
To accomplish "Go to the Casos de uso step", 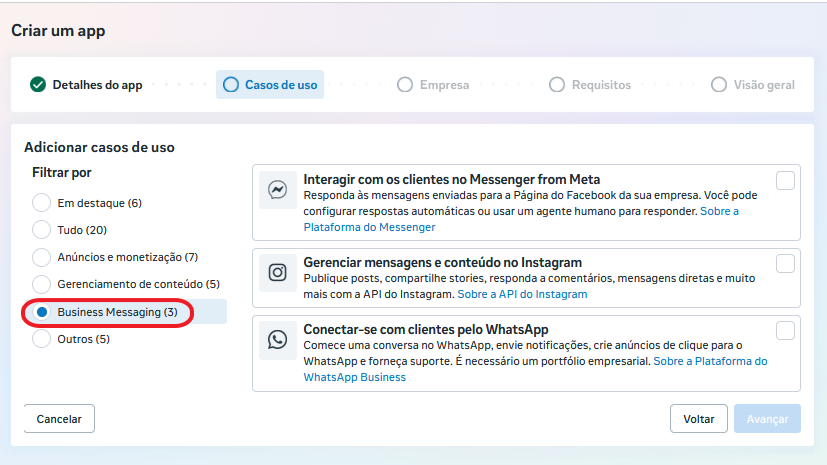I will point(270,84).
